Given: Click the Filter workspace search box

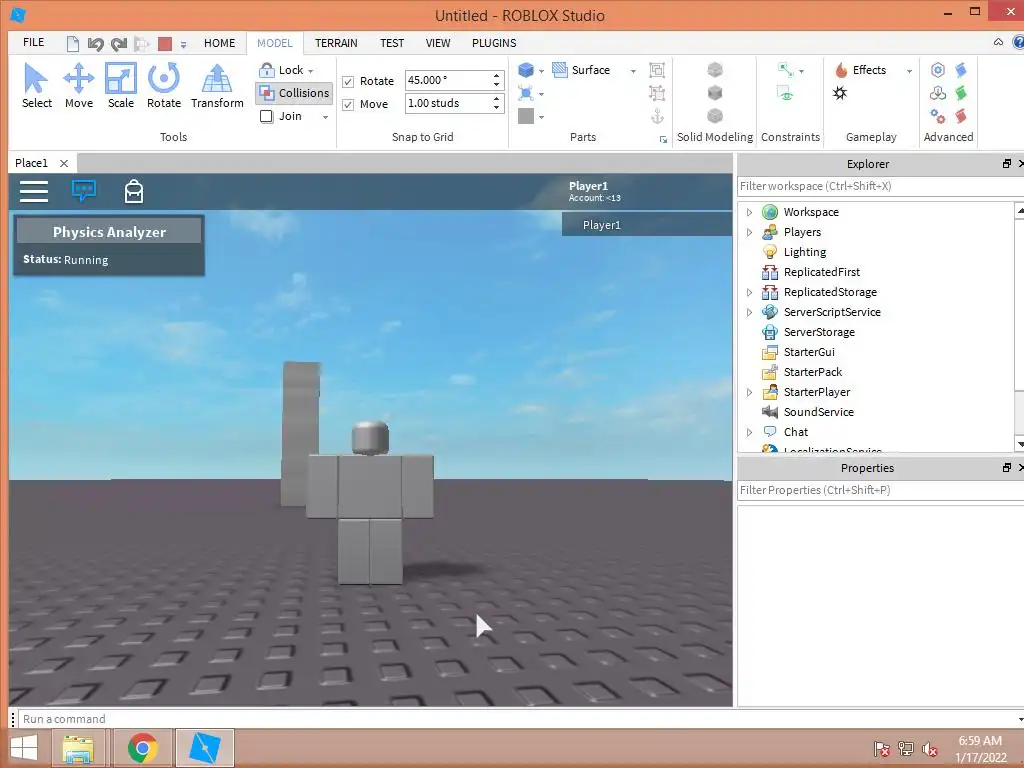Looking at the screenshot, I should pyautogui.click(x=880, y=186).
